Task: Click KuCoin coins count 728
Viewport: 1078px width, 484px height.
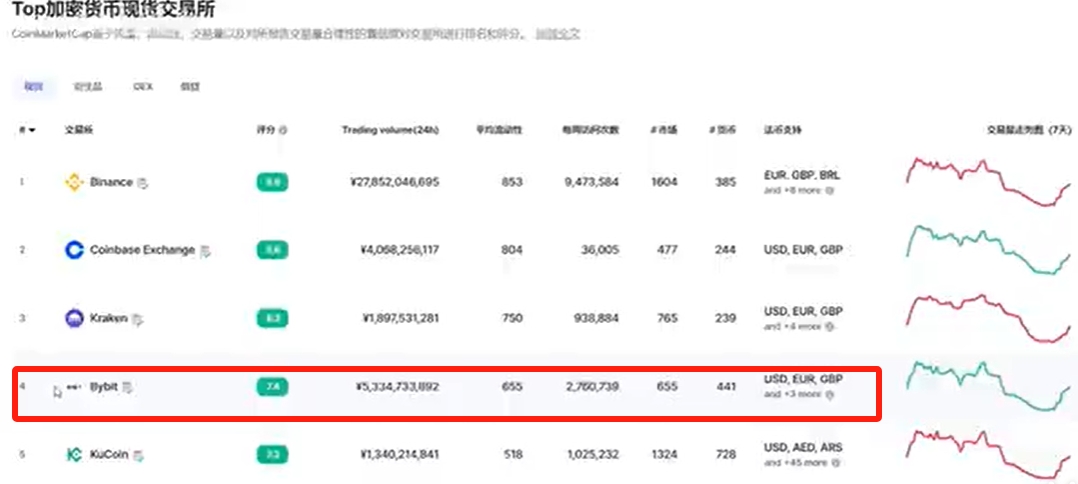Action: 725,454
